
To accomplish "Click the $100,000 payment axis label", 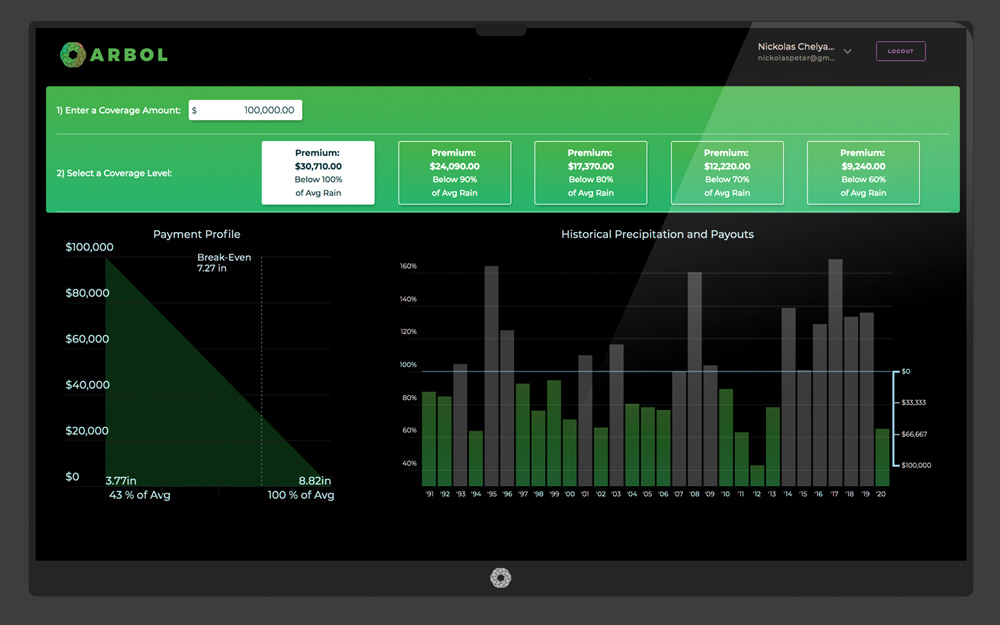I will coord(89,247).
